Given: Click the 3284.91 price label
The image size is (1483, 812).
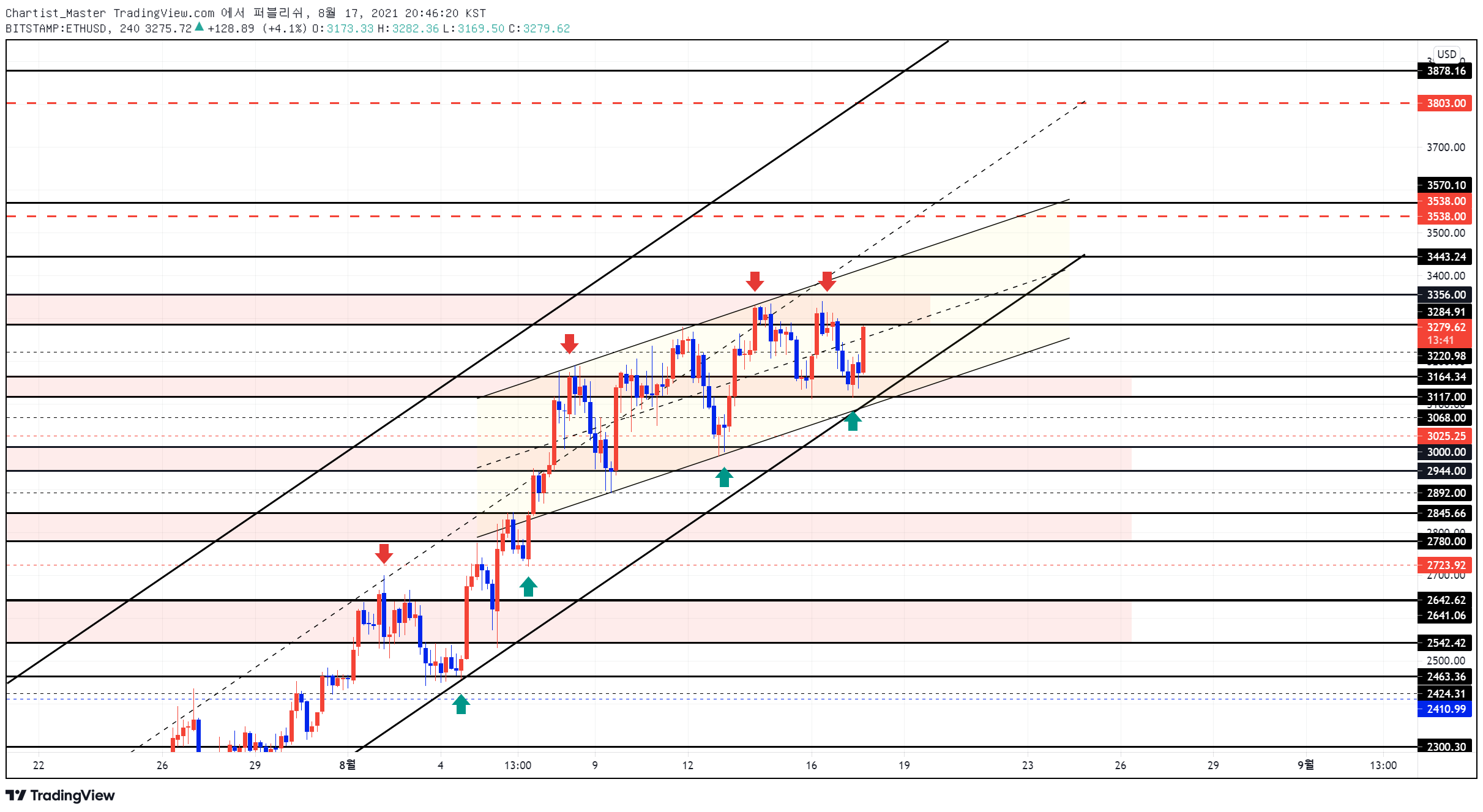Looking at the screenshot, I should click(x=1445, y=312).
